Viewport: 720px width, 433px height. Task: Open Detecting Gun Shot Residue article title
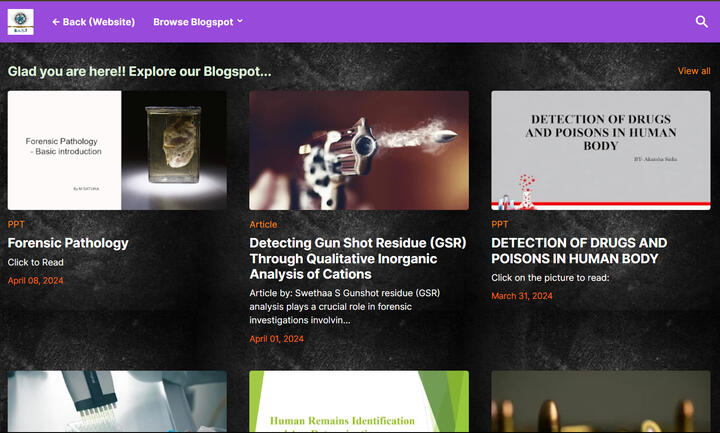coord(357,258)
